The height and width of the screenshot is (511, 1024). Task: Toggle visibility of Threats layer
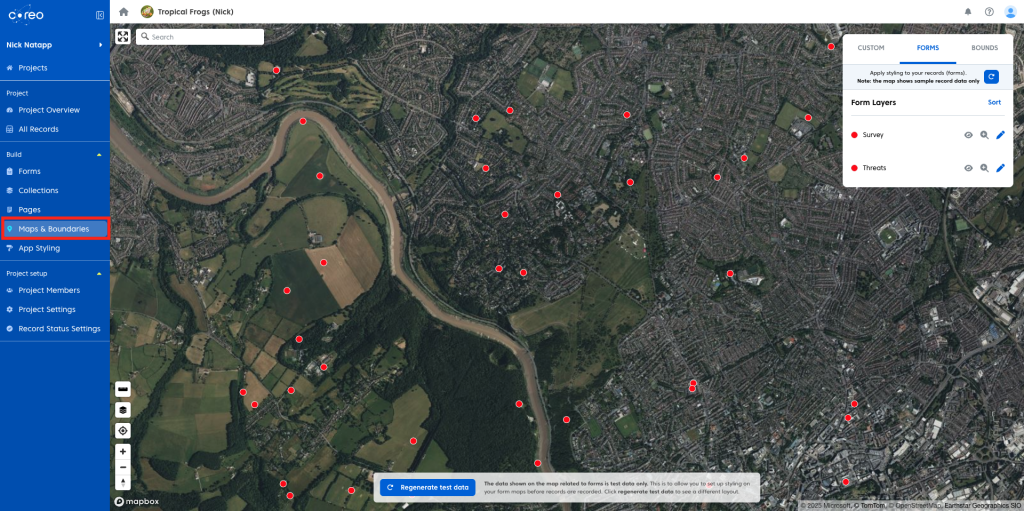tap(968, 168)
